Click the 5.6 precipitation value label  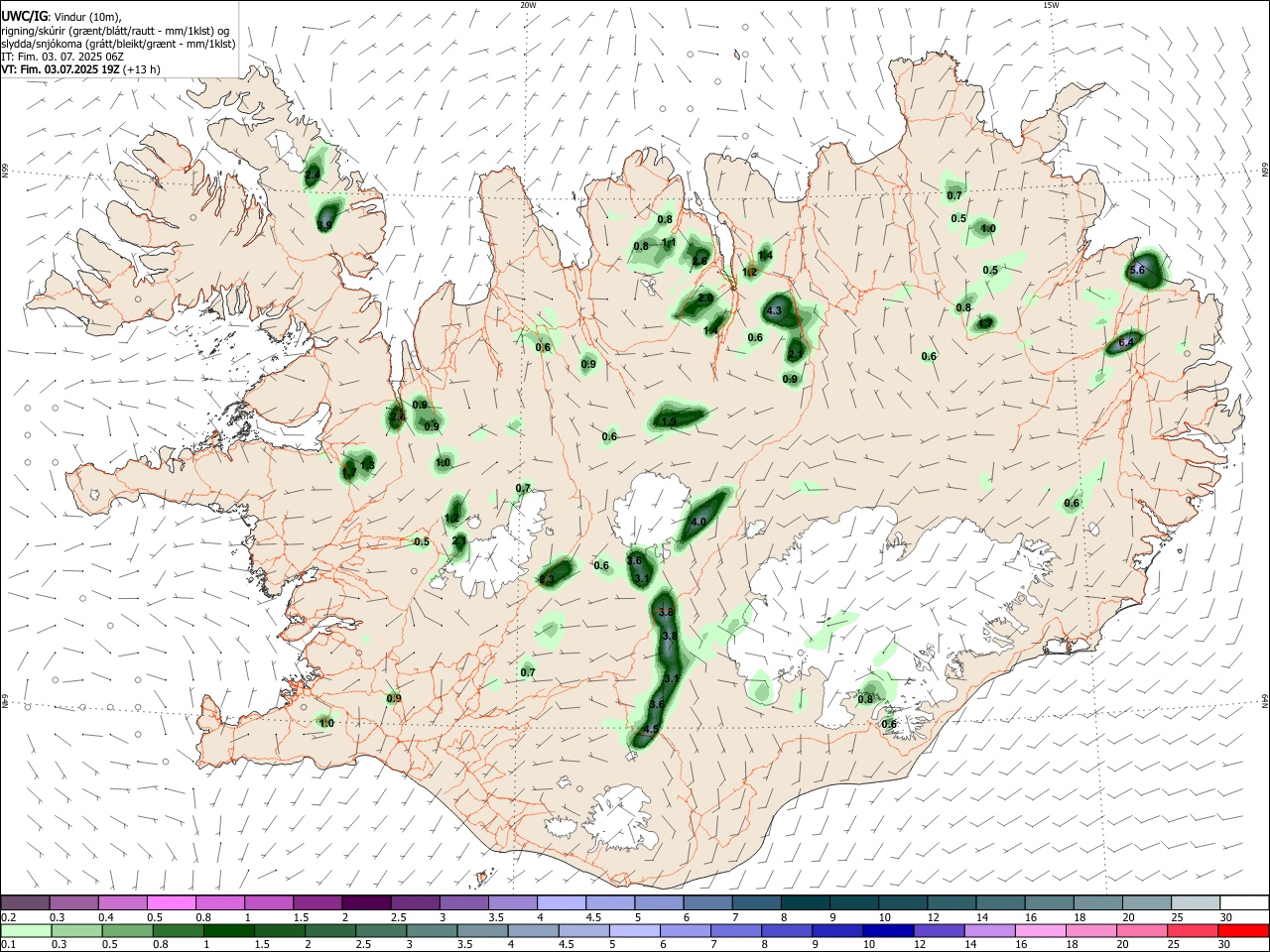(x=1138, y=270)
